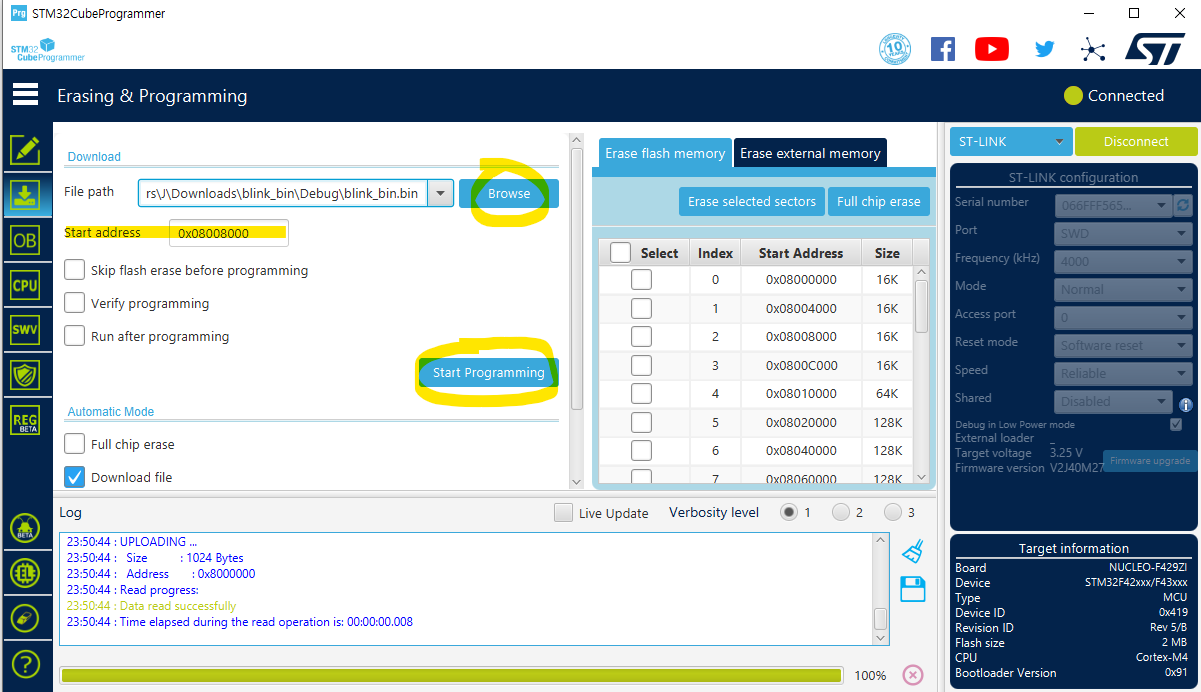Open ST Twitter icon

pyautogui.click(x=1045, y=49)
